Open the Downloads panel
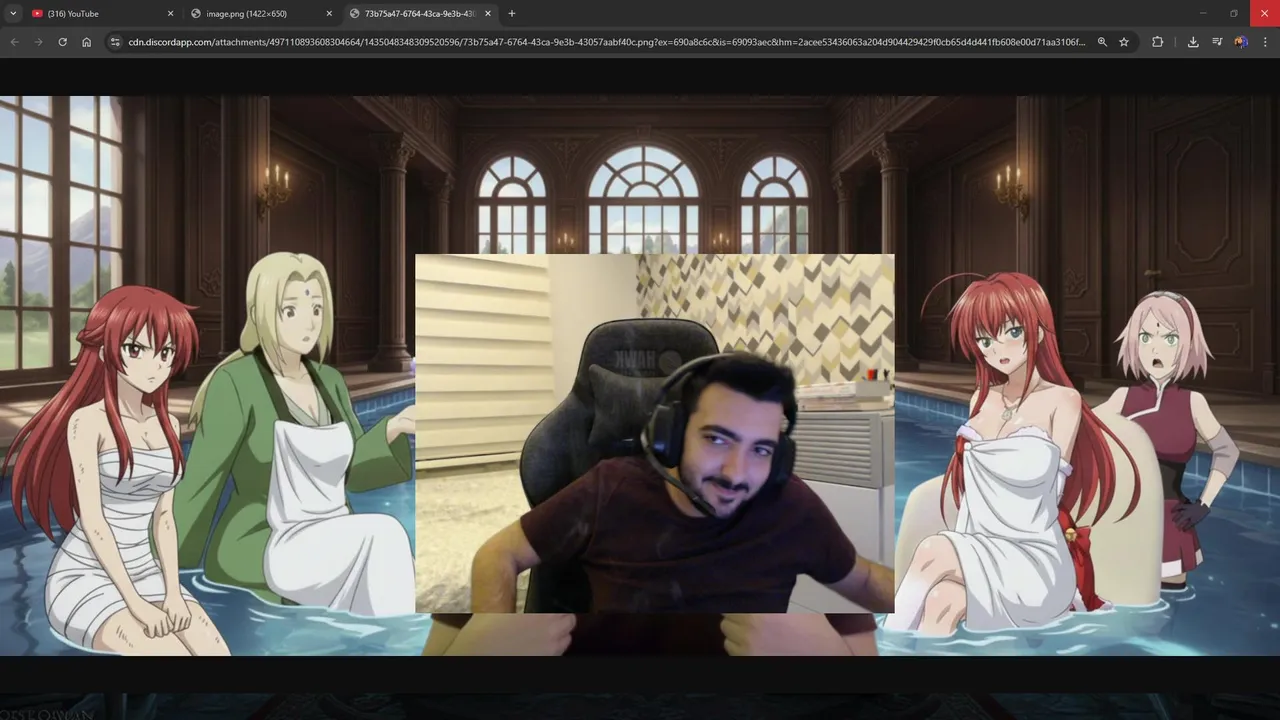Image resolution: width=1280 pixels, height=720 pixels. (x=1193, y=42)
